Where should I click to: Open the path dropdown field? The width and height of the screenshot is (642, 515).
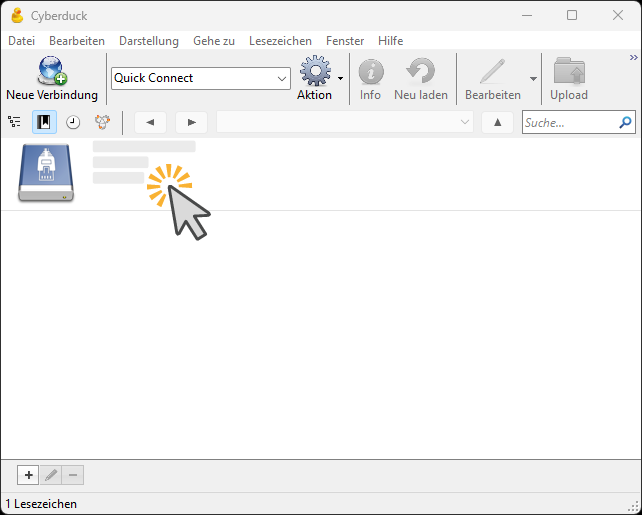[345, 122]
